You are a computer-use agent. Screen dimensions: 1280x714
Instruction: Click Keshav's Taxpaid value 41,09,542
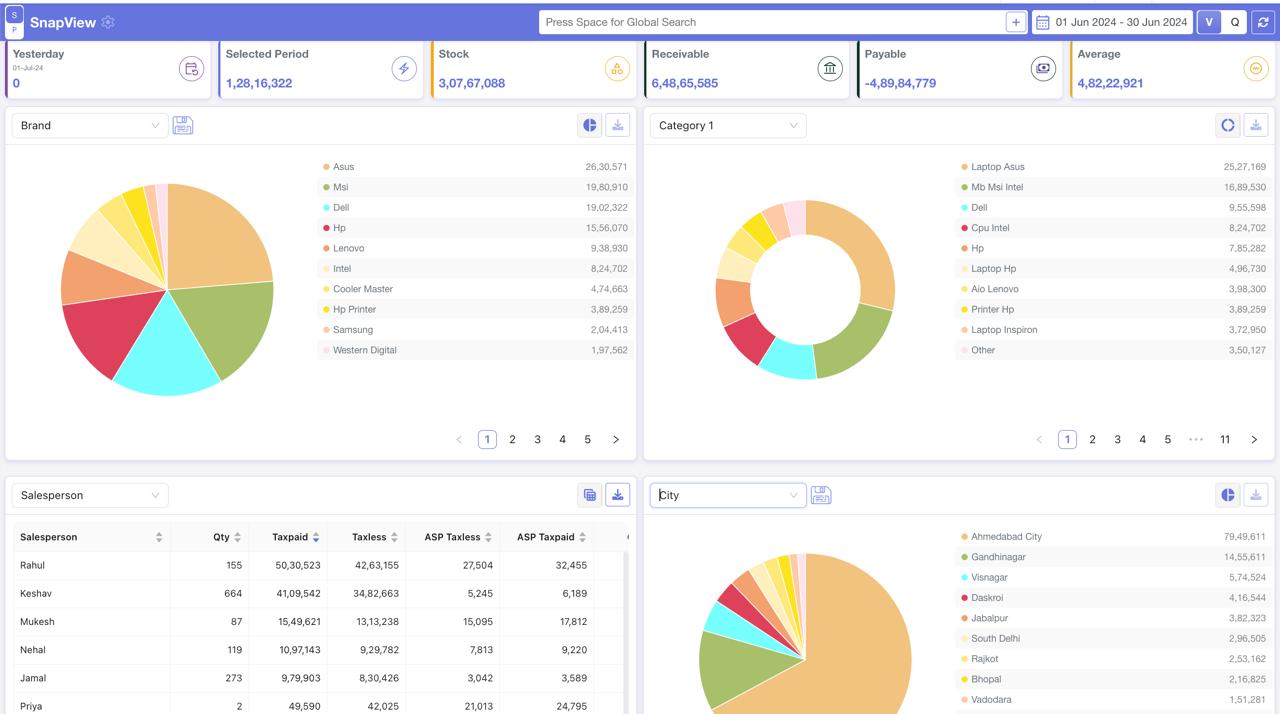pos(296,593)
